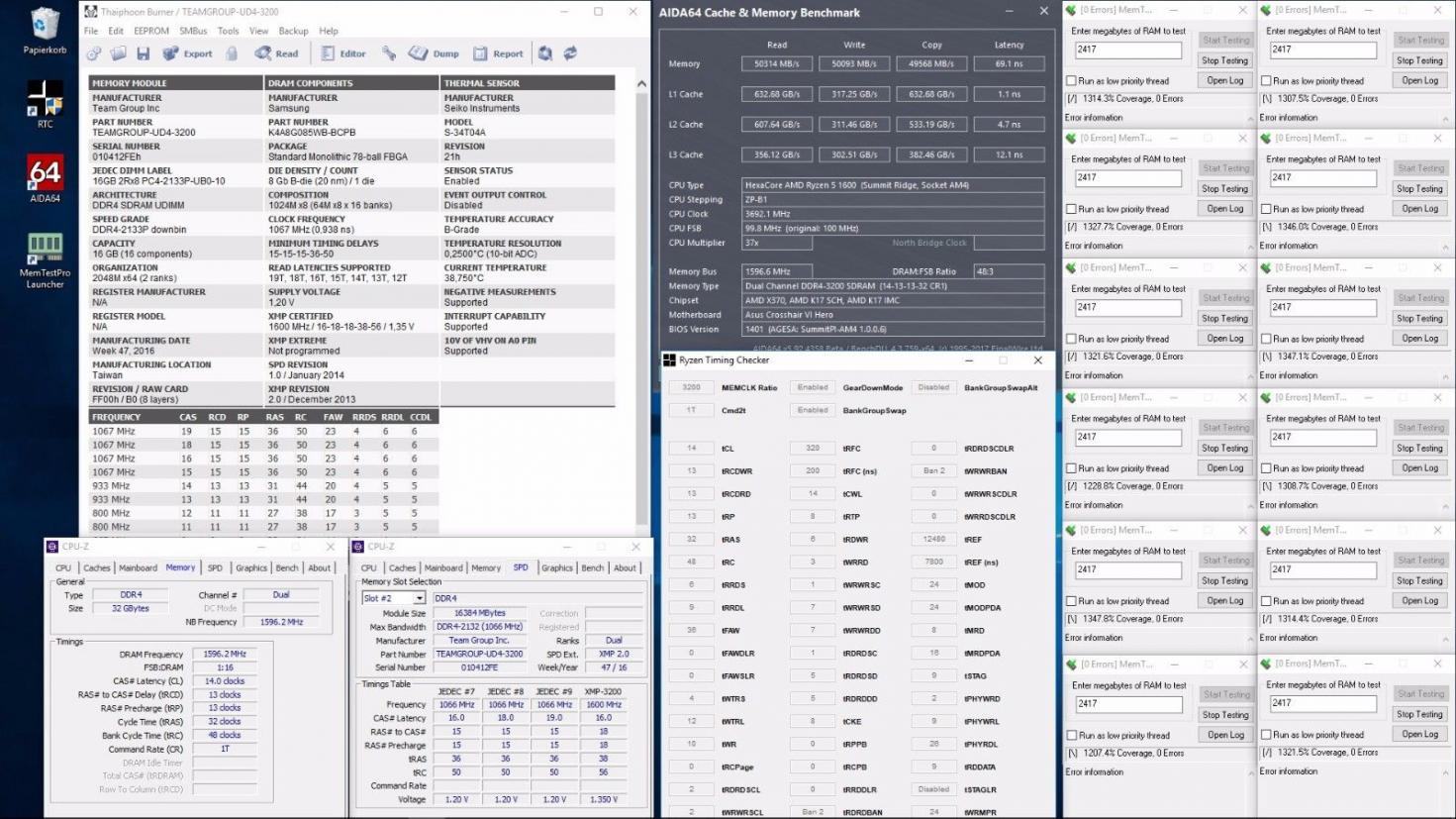Collapse Error information in 1314.4% coverage MemTest
Viewport: 1456px width, 819px height.
tap(1445, 639)
